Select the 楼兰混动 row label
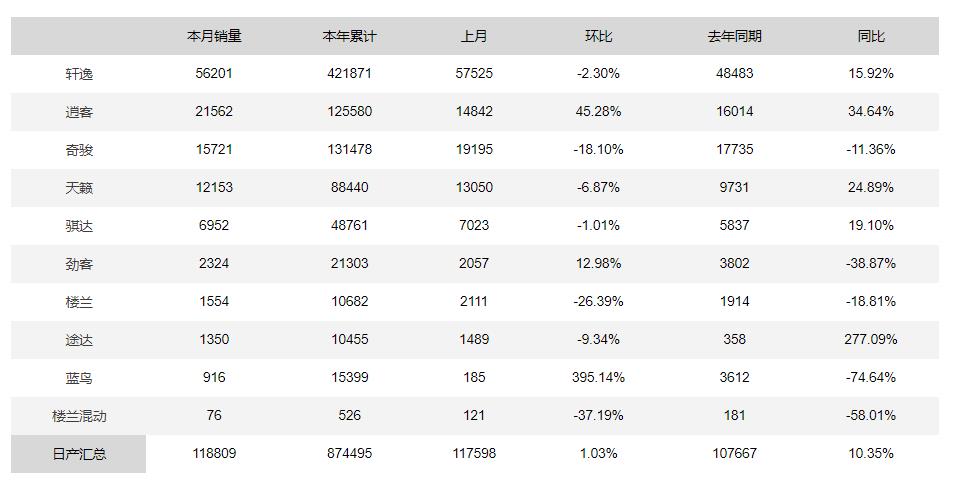953x485 pixels. (x=79, y=416)
